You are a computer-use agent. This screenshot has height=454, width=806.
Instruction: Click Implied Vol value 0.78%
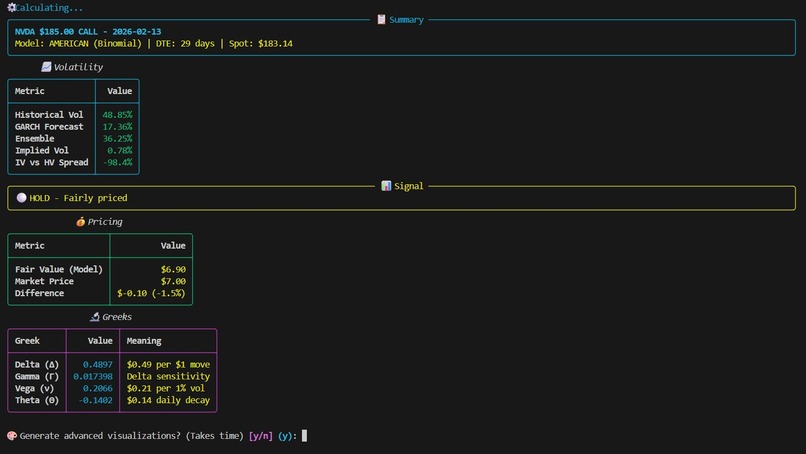click(x=120, y=150)
